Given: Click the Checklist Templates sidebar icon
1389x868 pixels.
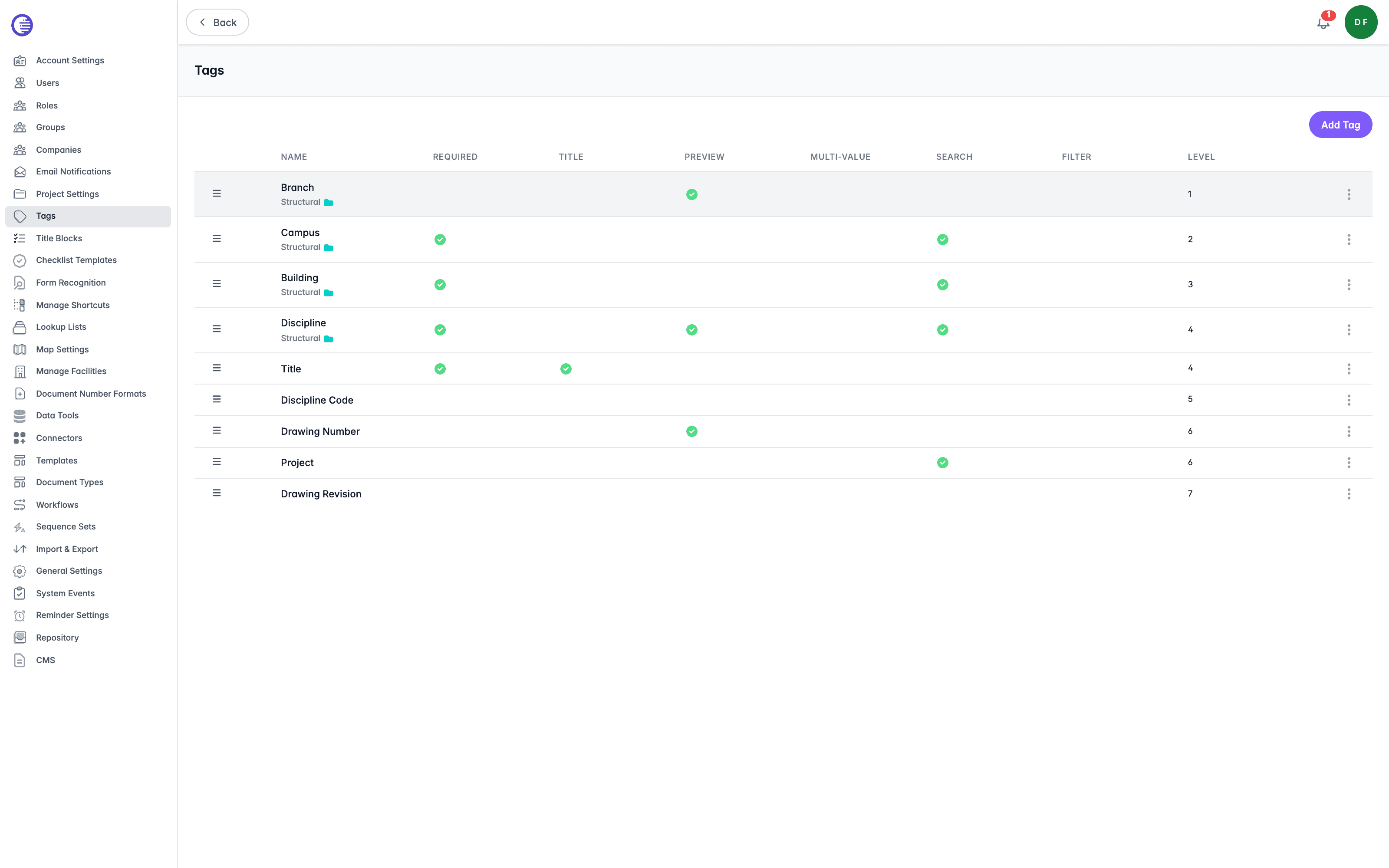Looking at the screenshot, I should [x=20, y=261].
